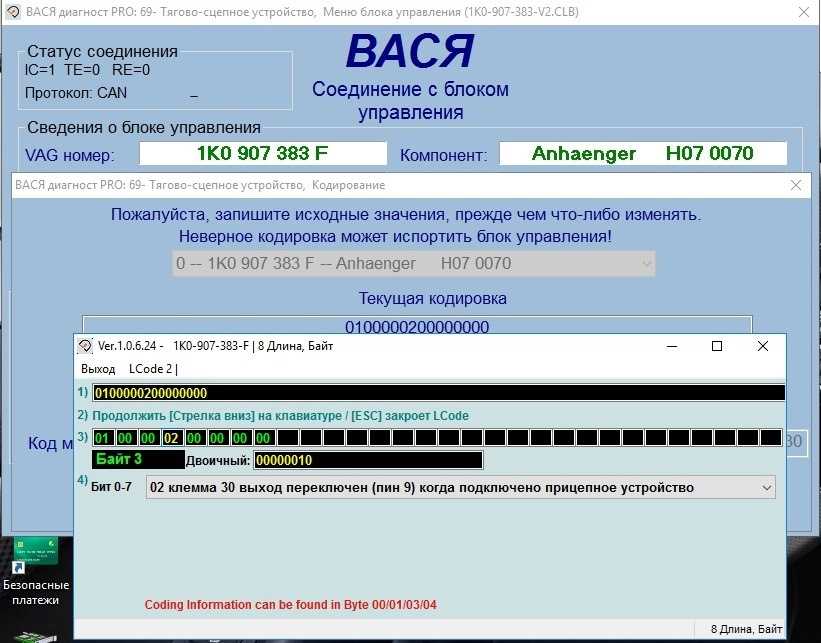
Task: Open the Выход menu
Action: pyautogui.click(x=98, y=369)
